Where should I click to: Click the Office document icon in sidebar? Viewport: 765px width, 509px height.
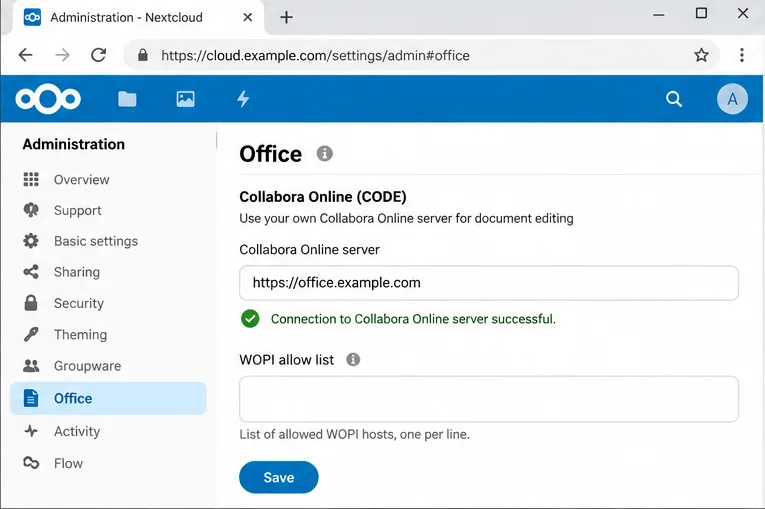point(31,398)
